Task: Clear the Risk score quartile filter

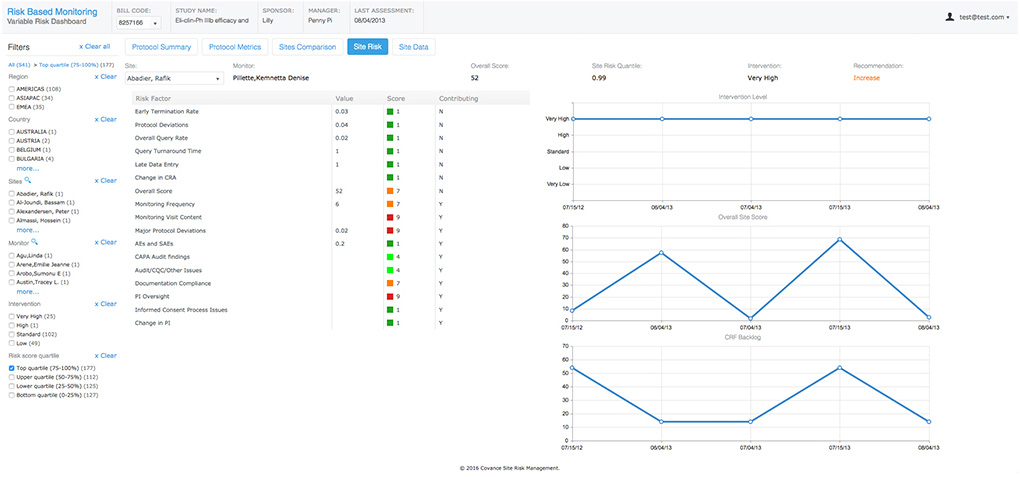Action: (x=105, y=356)
